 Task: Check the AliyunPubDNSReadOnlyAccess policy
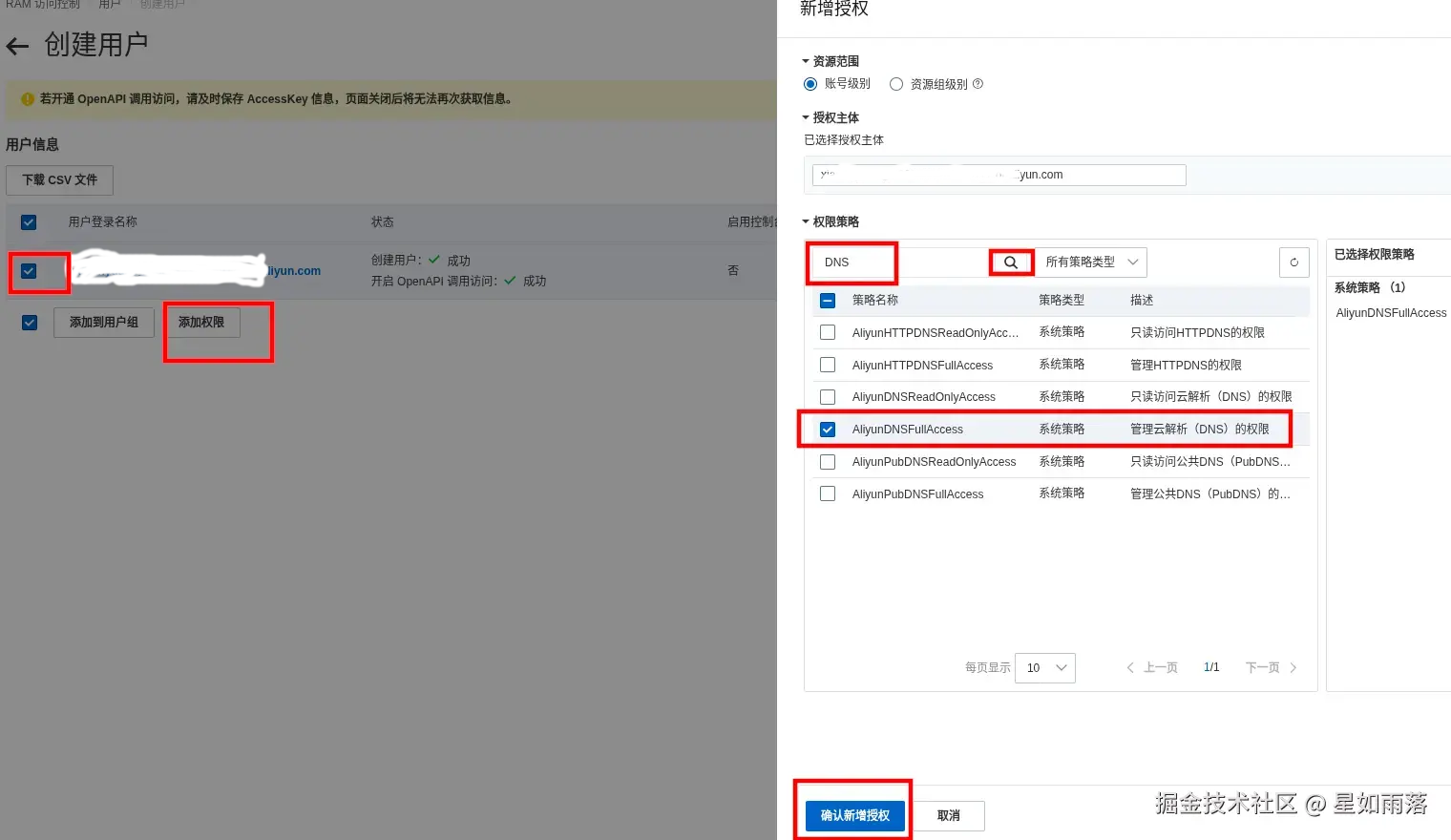827,461
